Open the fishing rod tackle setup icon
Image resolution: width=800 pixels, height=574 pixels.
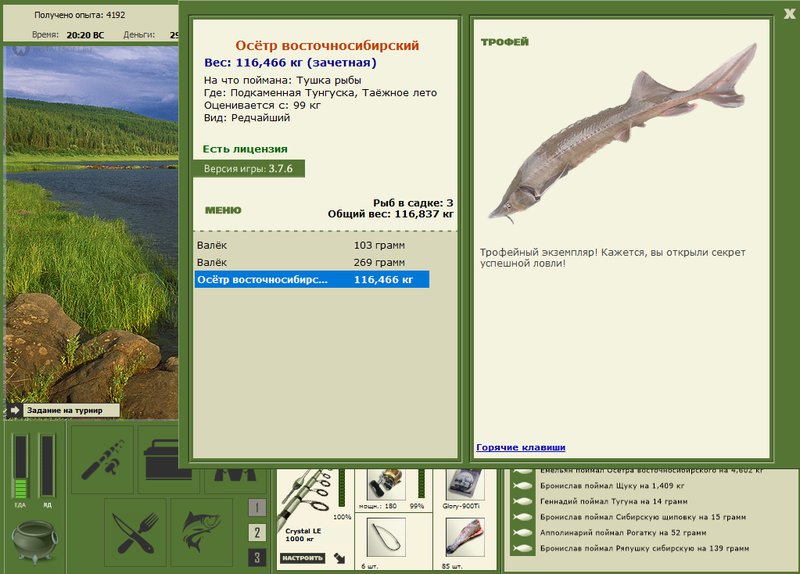(x=103, y=460)
